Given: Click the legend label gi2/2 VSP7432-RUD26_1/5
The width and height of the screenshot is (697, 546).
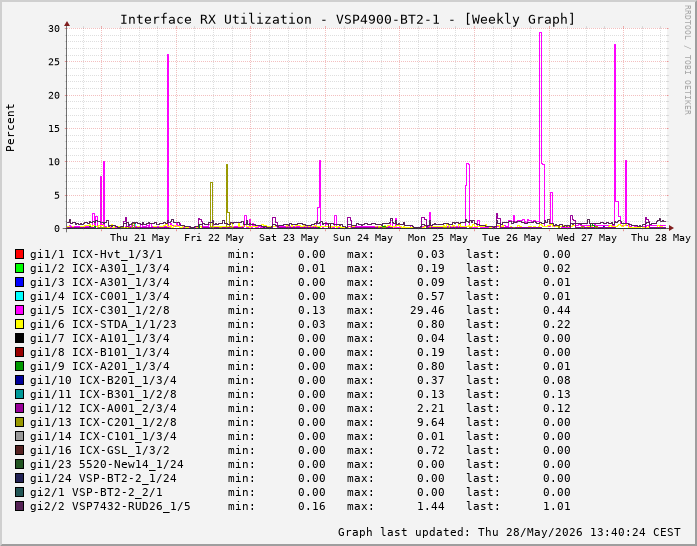Looking at the screenshot, I should pyautogui.click(x=110, y=506).
